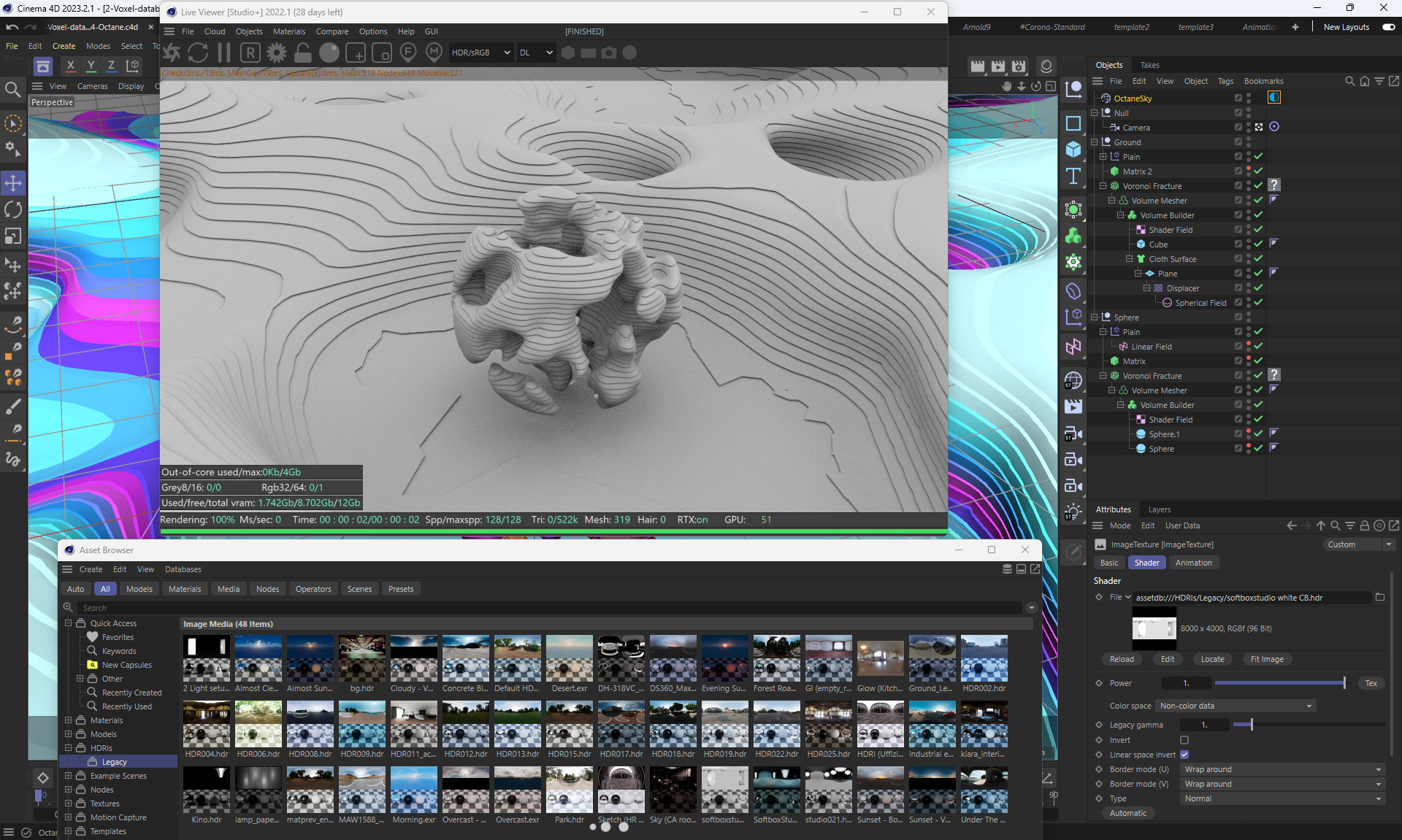This screenshot has height=840, width=1402.
Task: Adjust the Power slider
Action: point(1278,683)
